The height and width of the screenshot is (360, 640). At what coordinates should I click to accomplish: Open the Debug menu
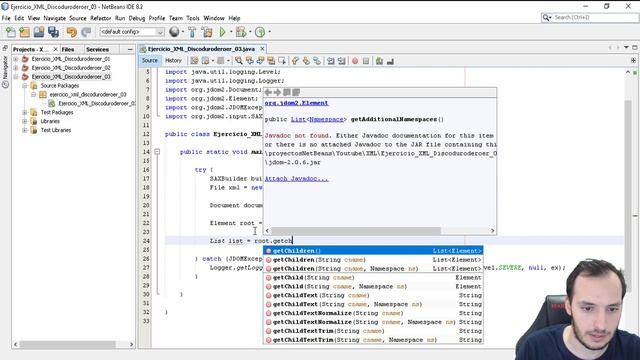137,18
